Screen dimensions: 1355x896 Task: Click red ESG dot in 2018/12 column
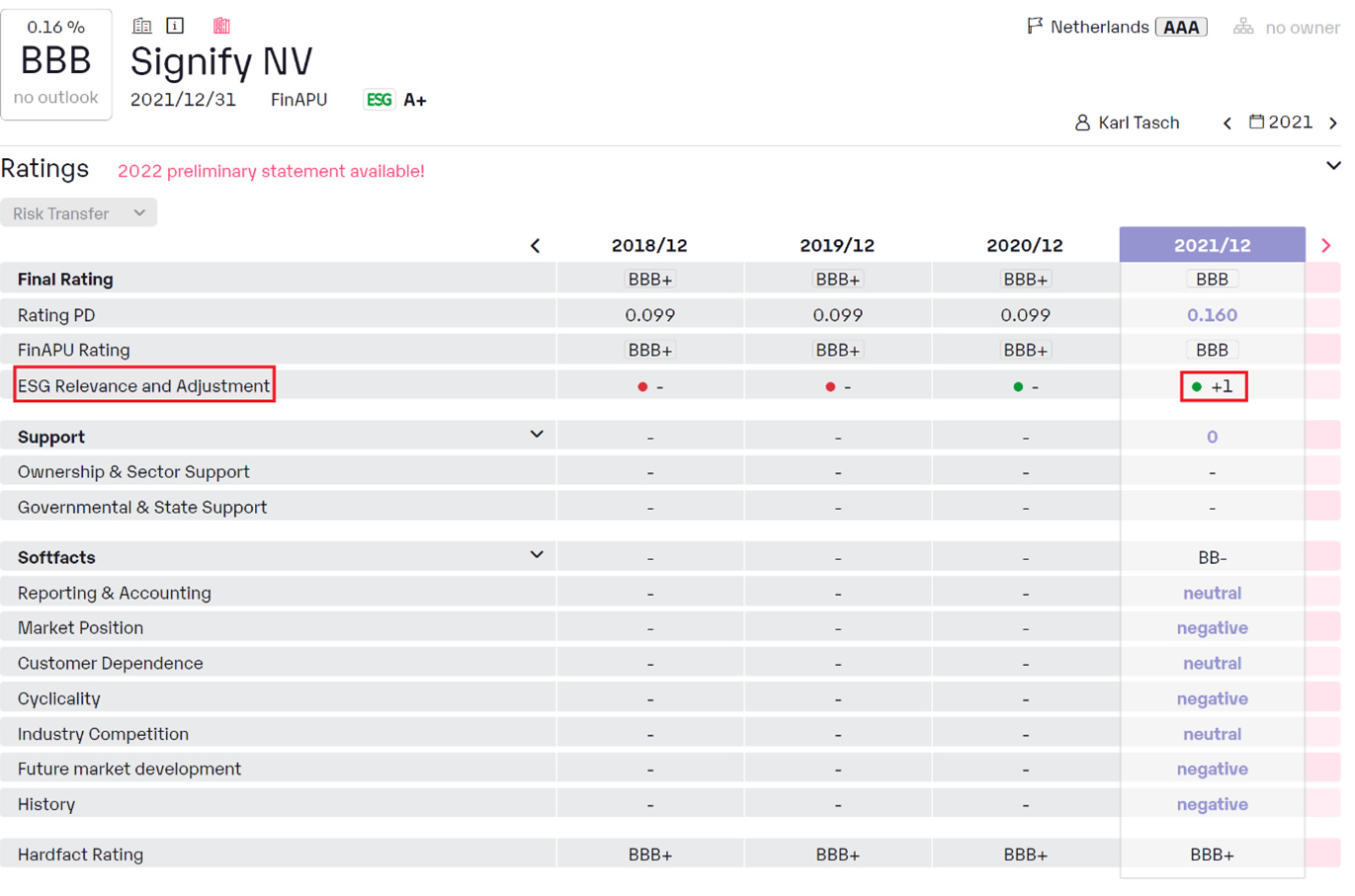(x=642, y=386)
